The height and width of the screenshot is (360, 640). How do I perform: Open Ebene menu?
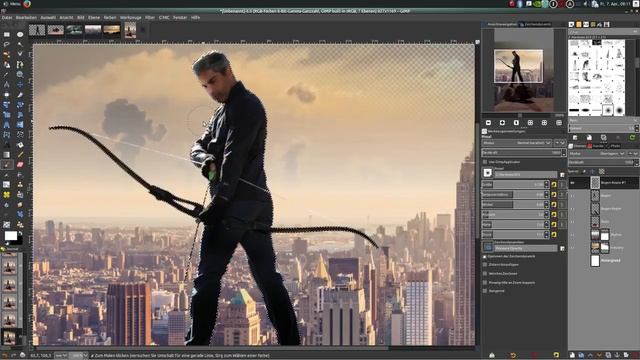[x=94, y=18]
